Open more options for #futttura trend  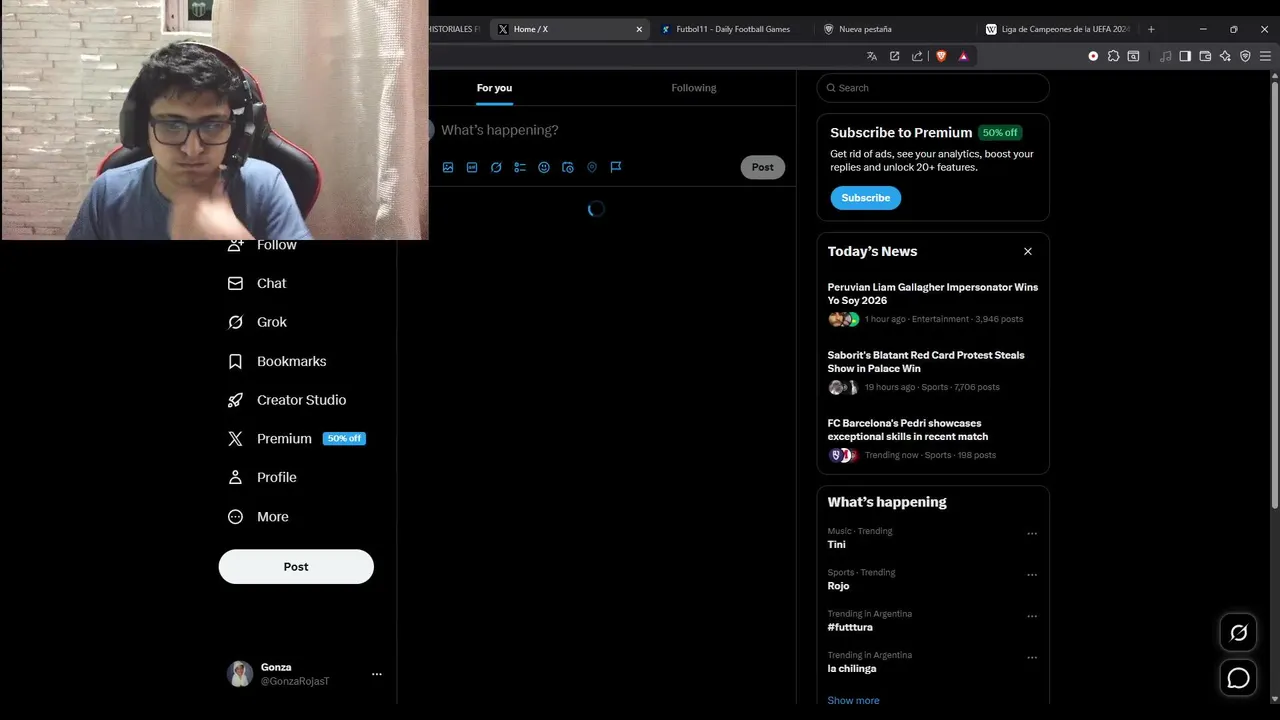tap(1032, 617)
